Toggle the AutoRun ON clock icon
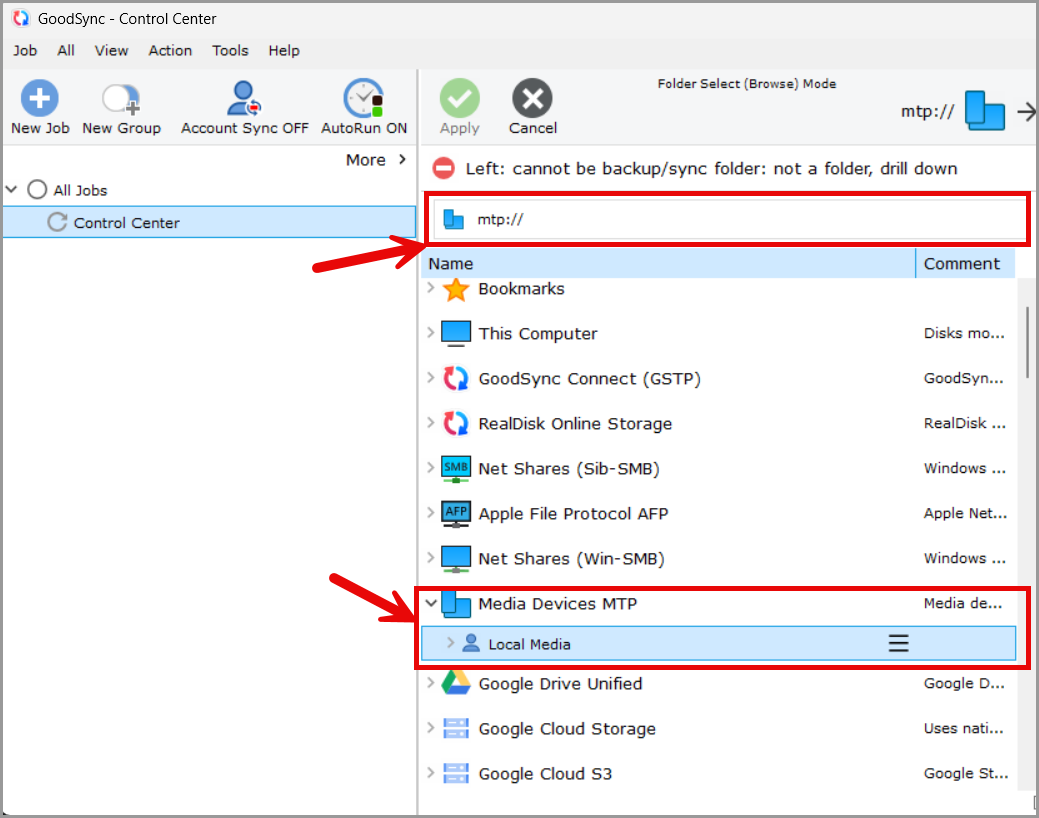Viewport: 1039px width, 818px height. [363, 98]
